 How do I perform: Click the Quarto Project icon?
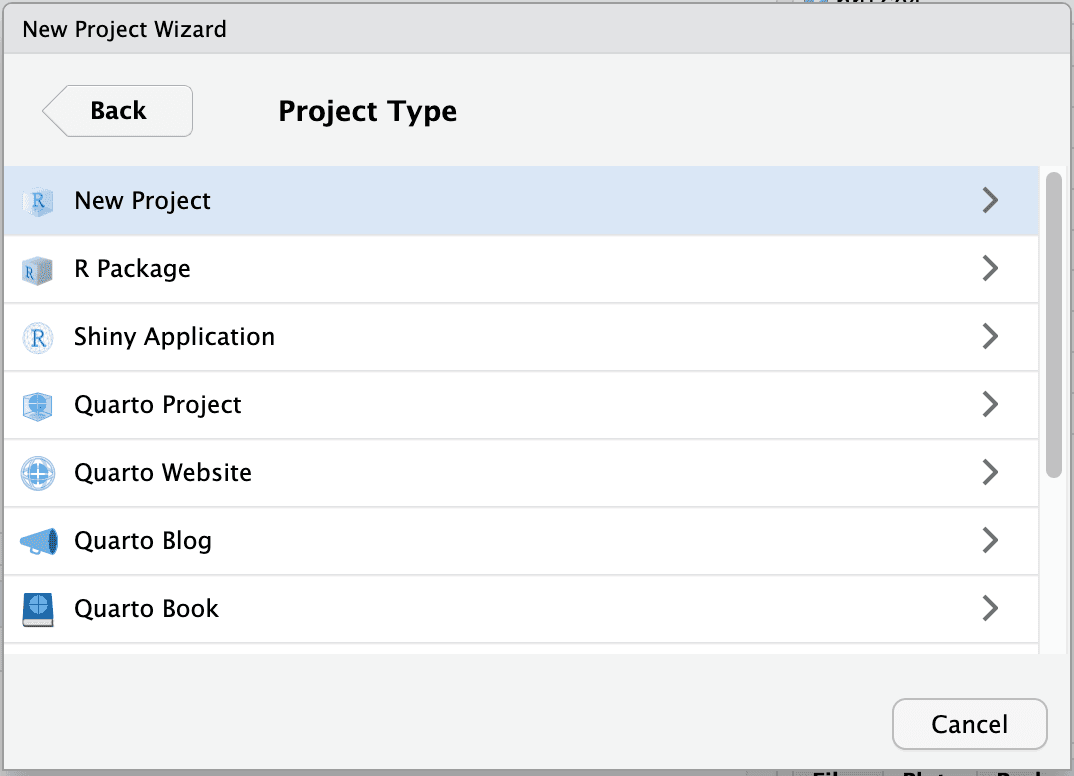(x=38, y=404)
